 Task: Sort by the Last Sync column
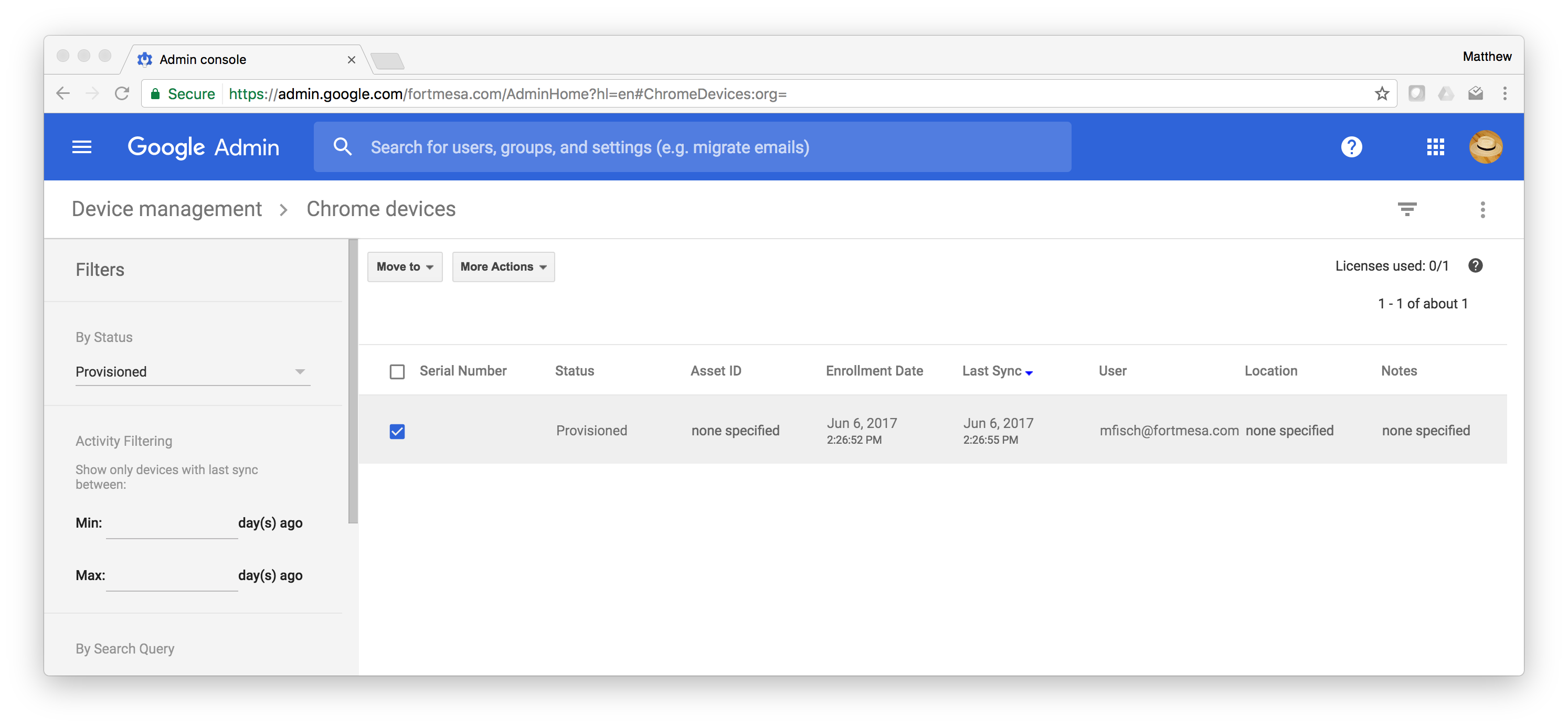coord(997,371)
